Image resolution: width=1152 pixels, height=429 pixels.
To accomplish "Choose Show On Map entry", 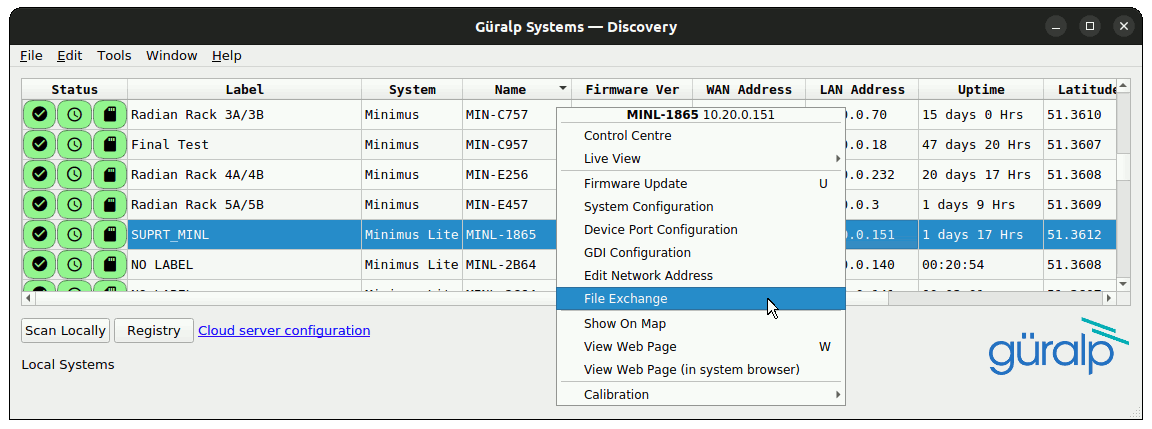I will tap(701, 324).
